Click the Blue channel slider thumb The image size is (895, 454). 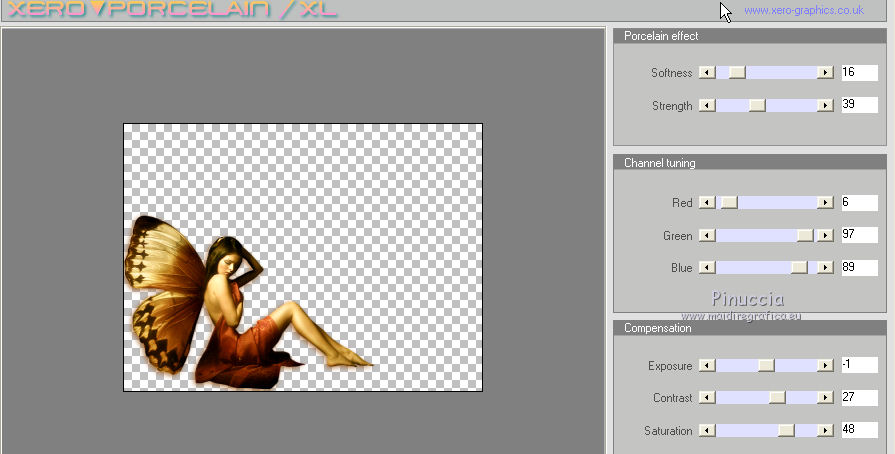pyautogui.click(x=799, y=268)
